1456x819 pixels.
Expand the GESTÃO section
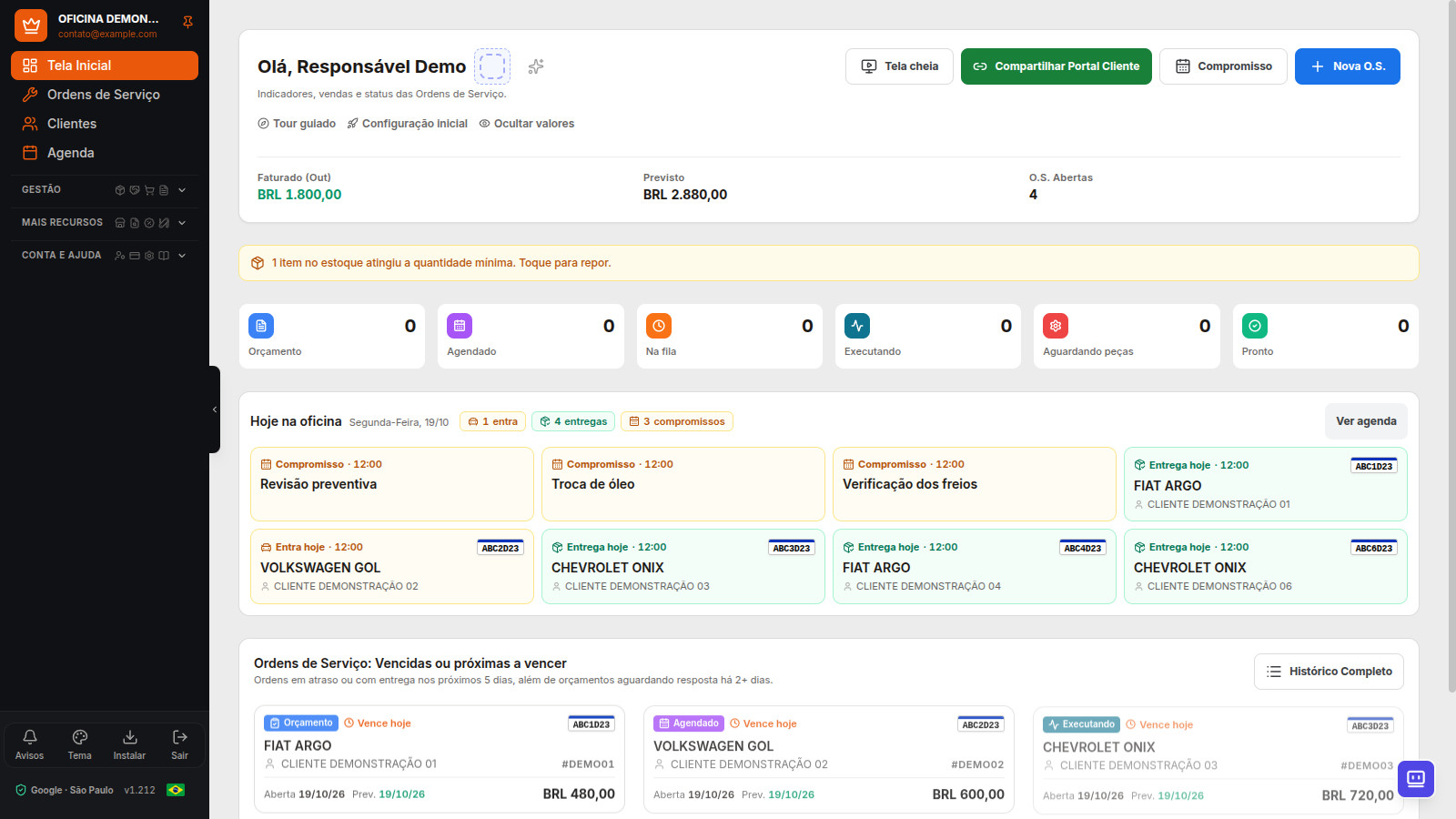click(104, 190)
